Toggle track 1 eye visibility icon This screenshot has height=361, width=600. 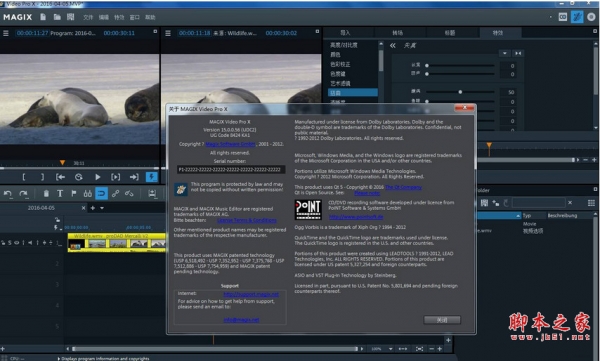pyautogui.click(x=16, y=243)
